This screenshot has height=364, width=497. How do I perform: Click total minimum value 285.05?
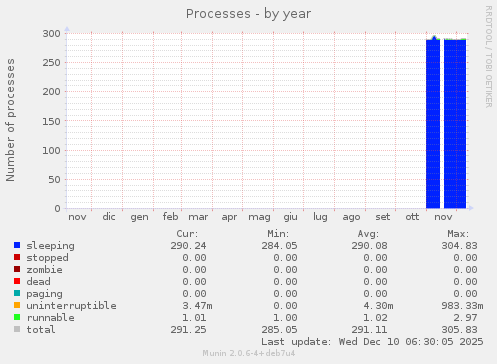tap(279, 330)
